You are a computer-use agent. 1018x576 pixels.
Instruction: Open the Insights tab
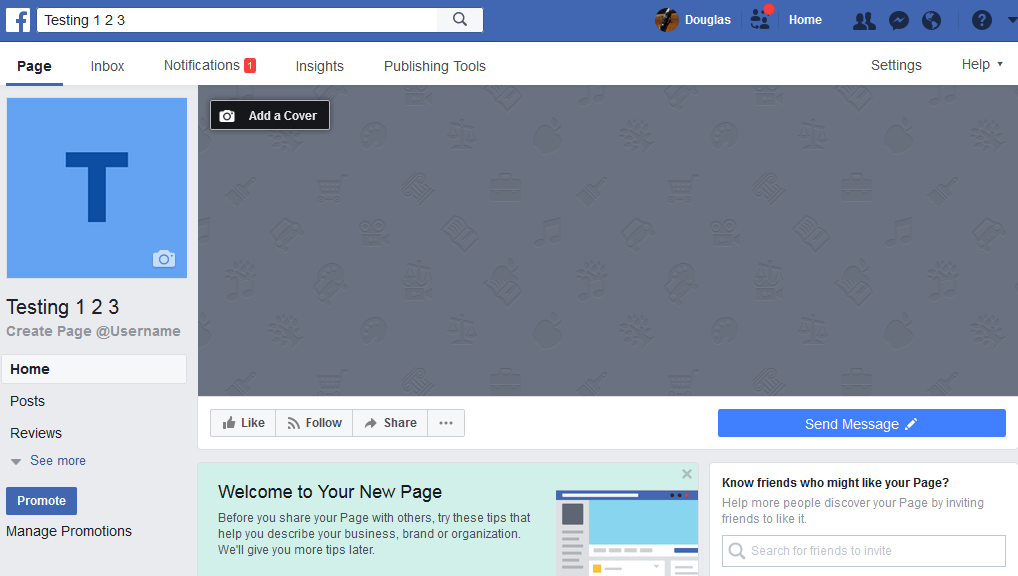[x=319, y=66]
